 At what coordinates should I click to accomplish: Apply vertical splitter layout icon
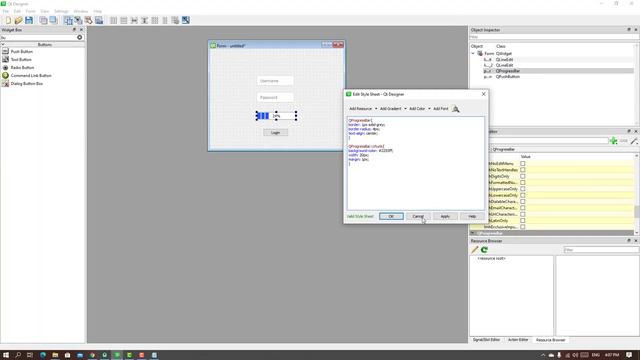point(144,20)
